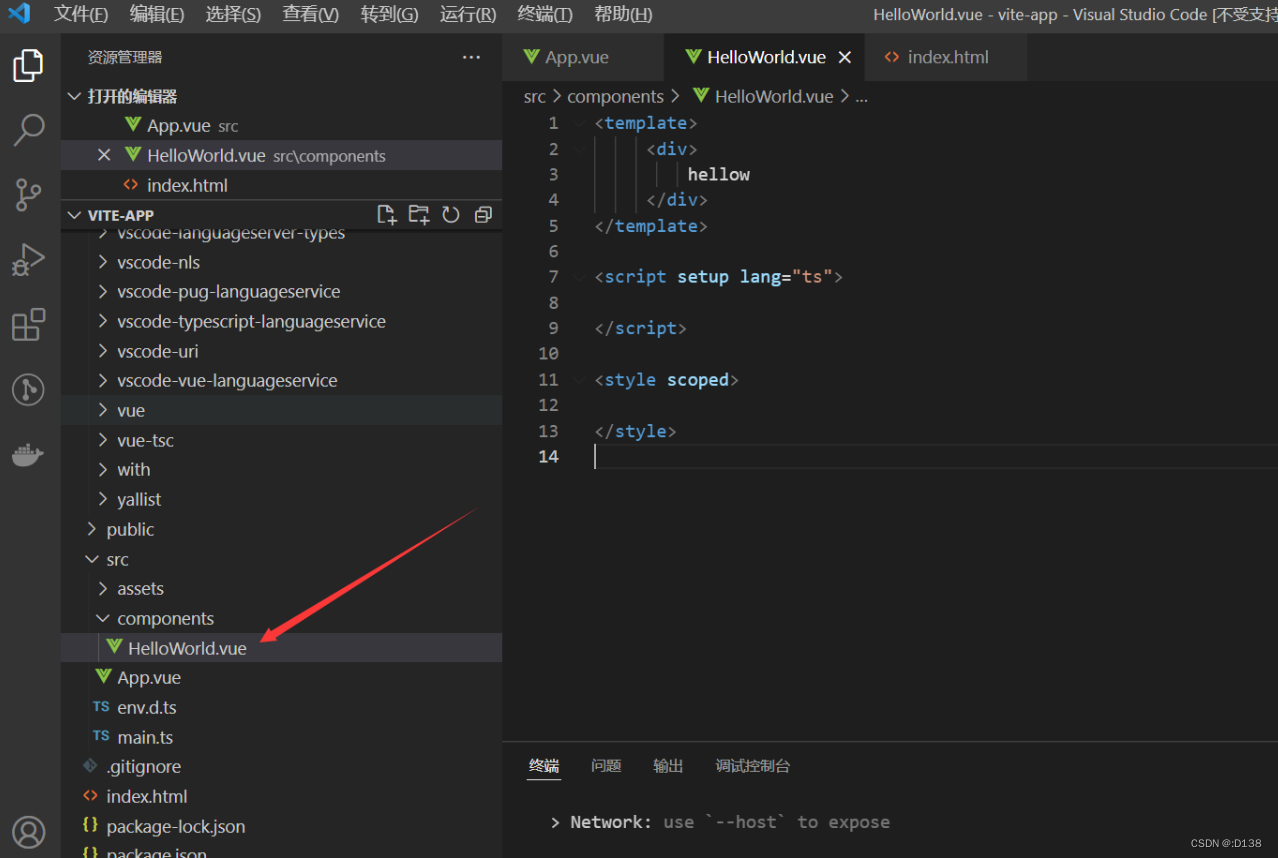
Task: Open index.html in the project tree
Action: 281,796
